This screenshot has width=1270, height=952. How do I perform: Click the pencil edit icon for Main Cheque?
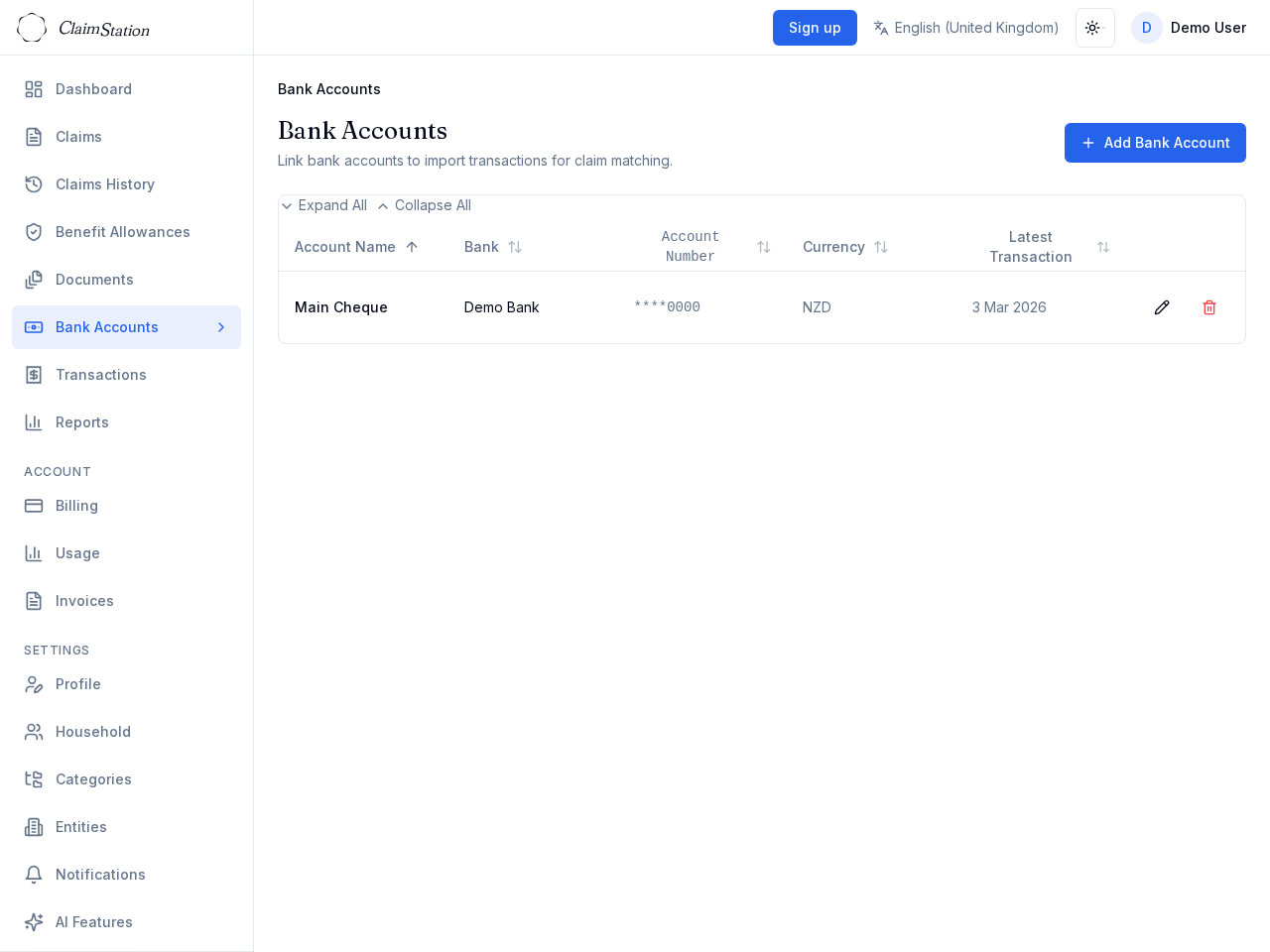tap(1162, 307)
